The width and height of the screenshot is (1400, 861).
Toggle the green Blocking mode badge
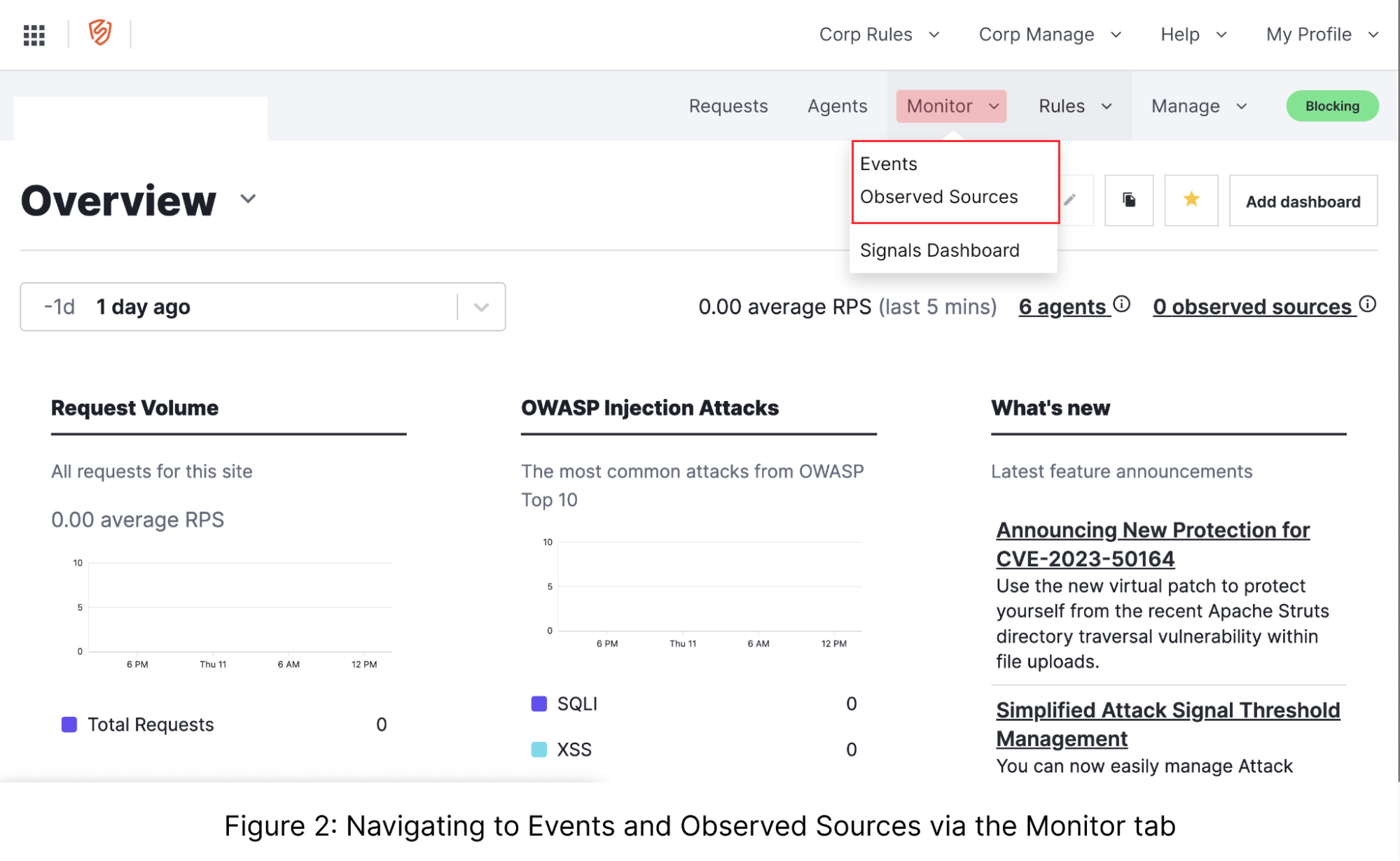1331,106
